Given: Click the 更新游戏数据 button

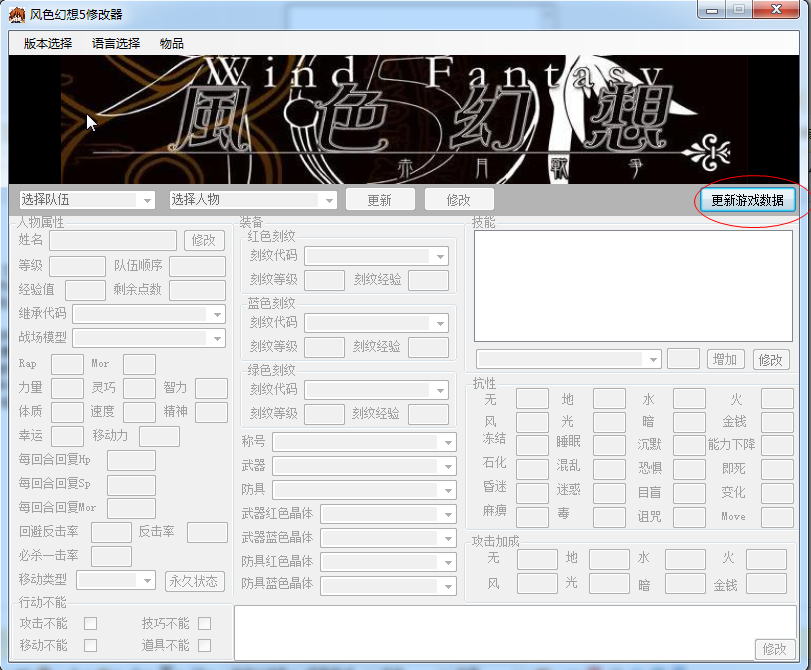Looking at the screenshot, I should (747, 200).
